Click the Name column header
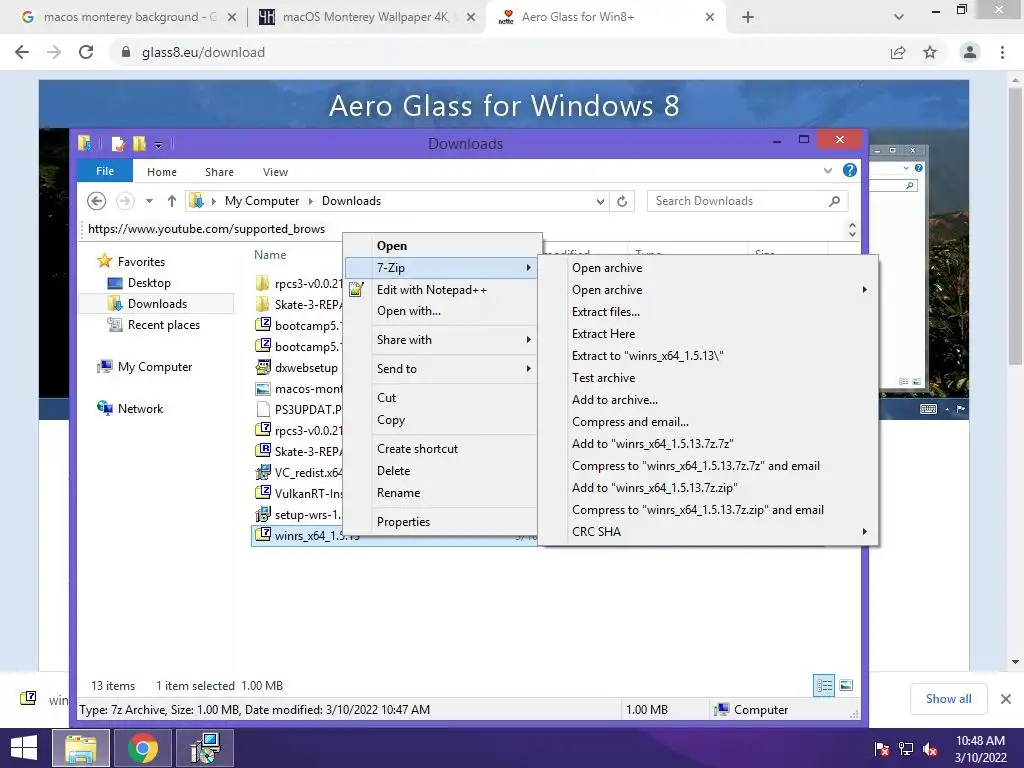The image size is (1024, 768). click(x=270, y=255)
